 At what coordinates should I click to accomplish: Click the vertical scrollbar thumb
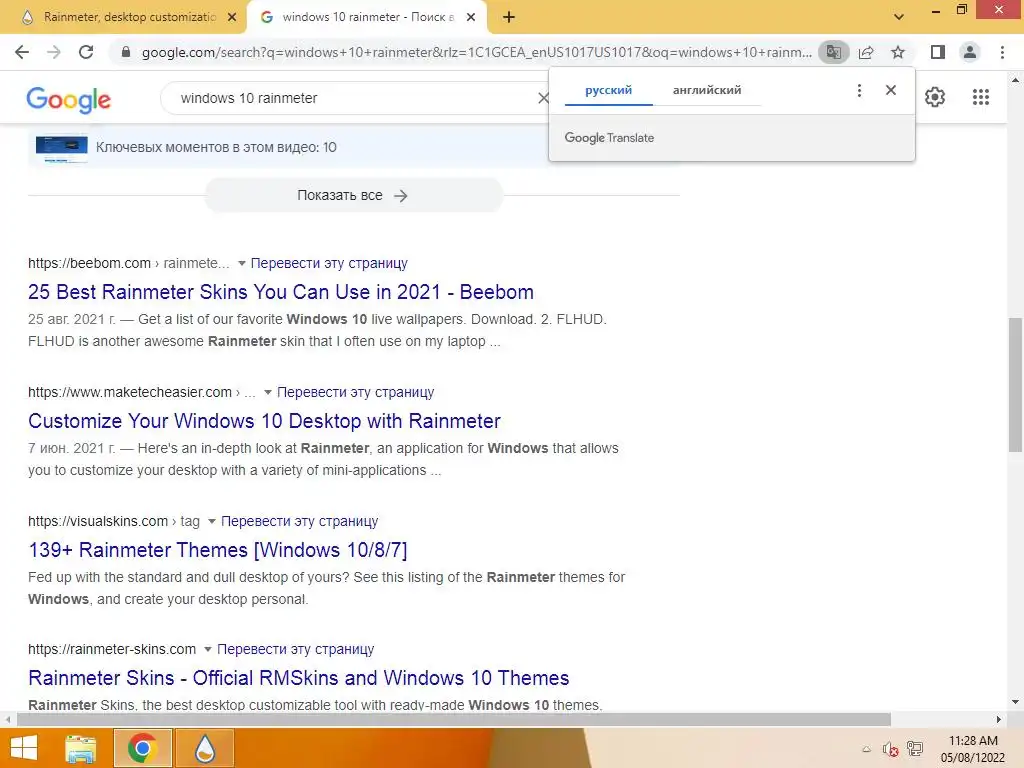coord(1015,385)
